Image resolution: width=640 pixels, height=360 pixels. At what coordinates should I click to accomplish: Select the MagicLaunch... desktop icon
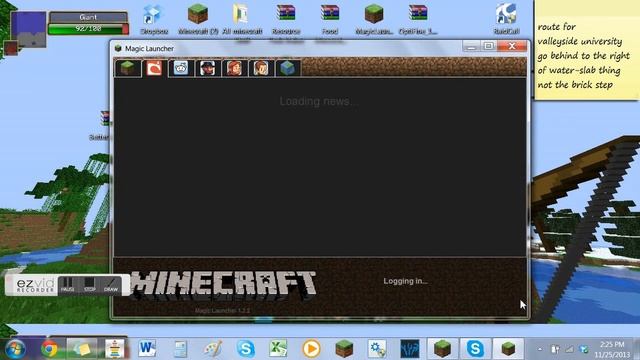(x=374, y=19)
